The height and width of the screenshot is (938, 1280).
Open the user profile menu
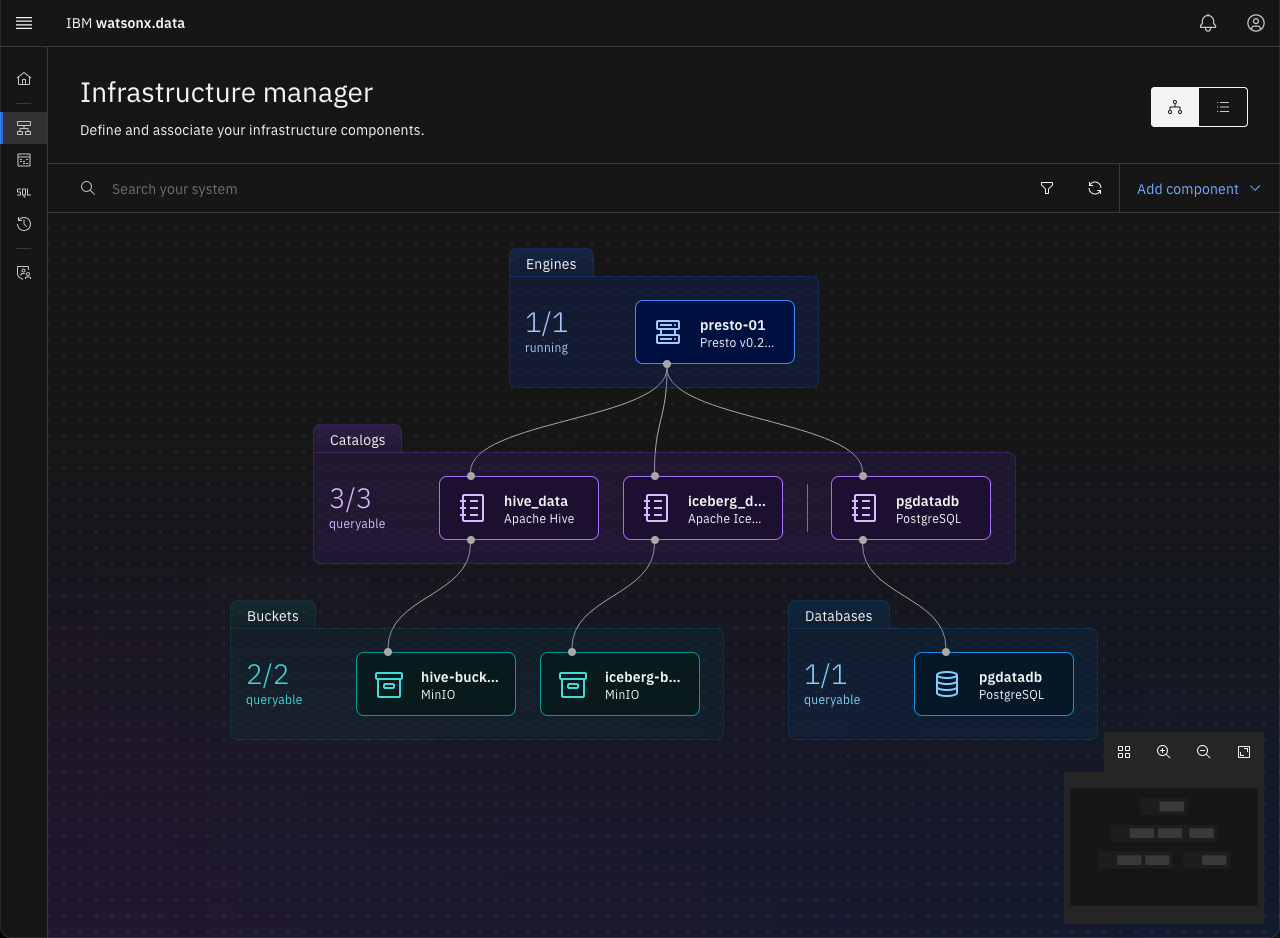pyautogui.click(x=1256, y=23)
